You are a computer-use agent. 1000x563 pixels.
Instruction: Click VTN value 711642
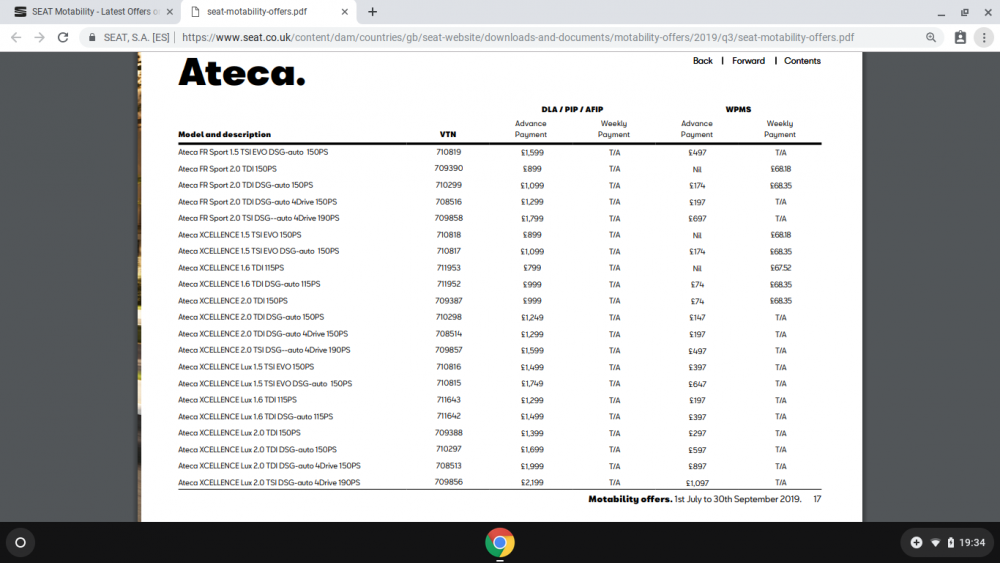tap(449, 416)
